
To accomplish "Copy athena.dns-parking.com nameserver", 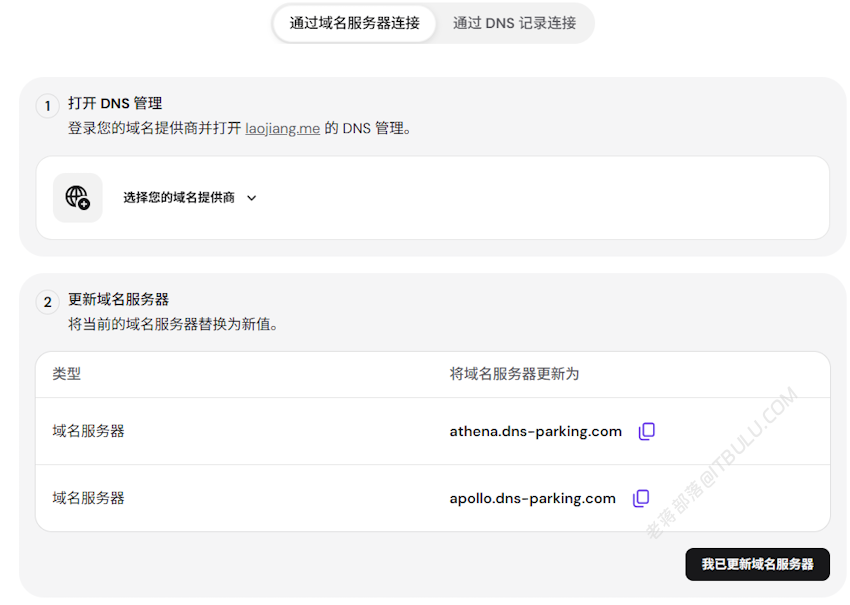I will tap(647, 432).
